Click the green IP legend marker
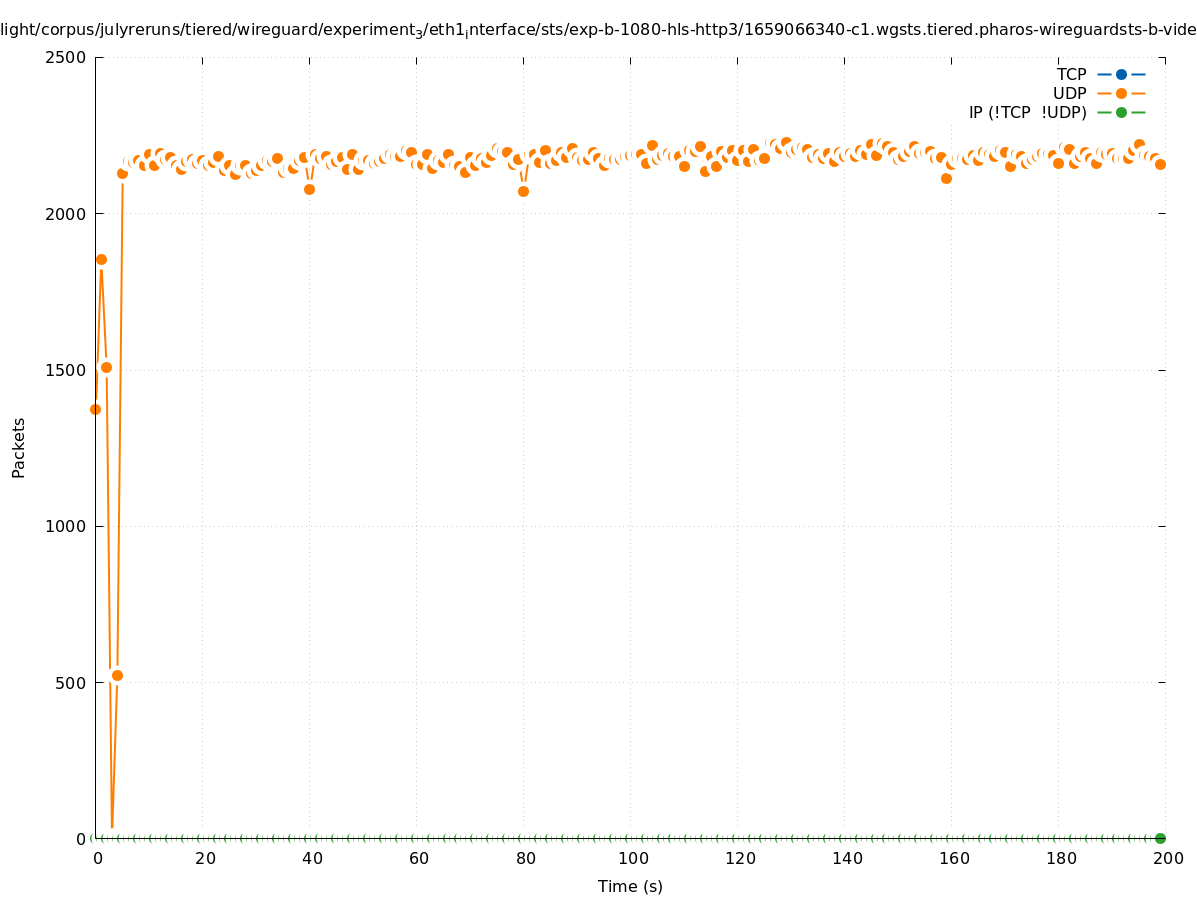The image size is (1197, 900). tap(1121, 112)
